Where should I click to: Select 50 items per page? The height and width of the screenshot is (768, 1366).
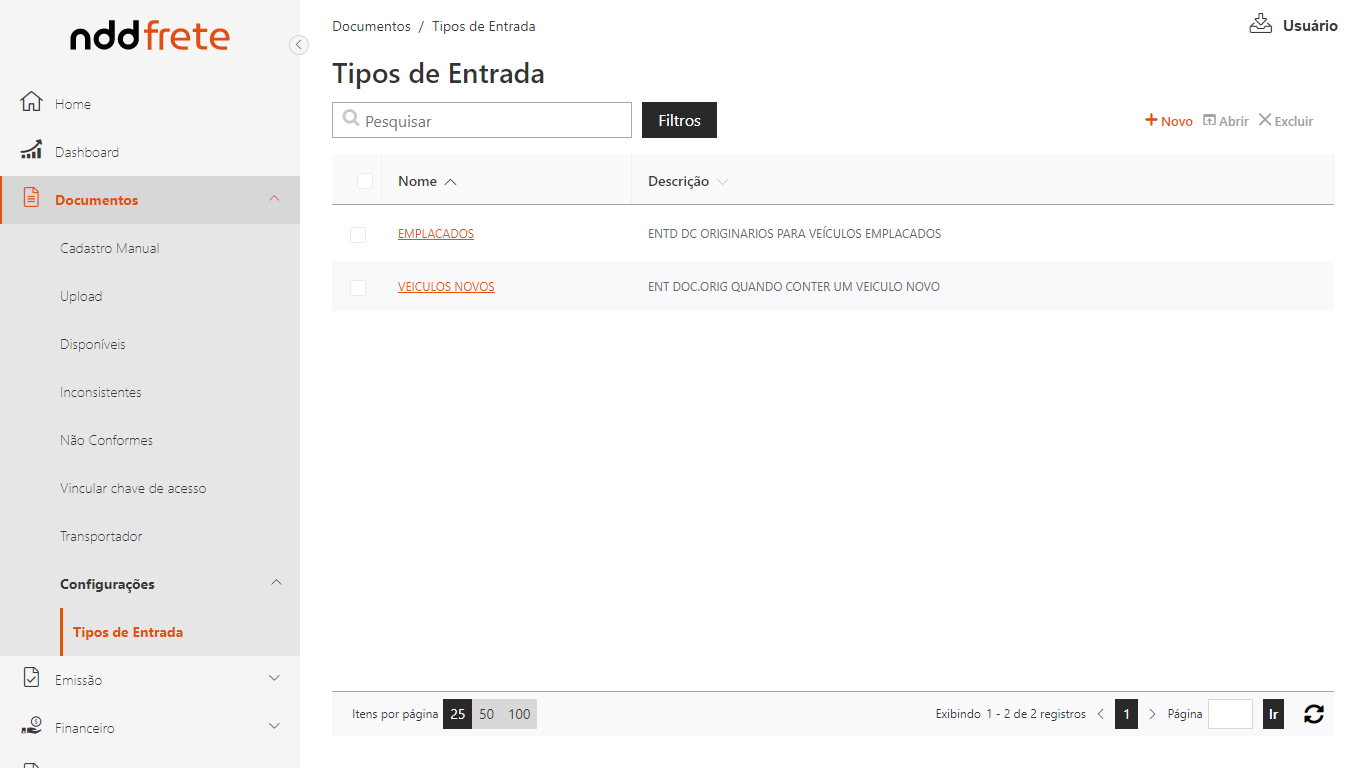click(x=487, y=714)
